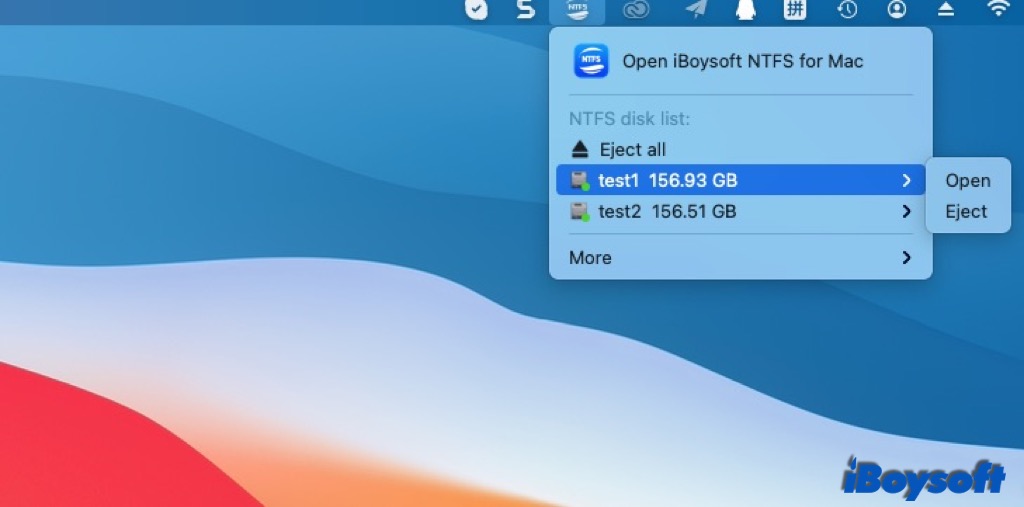The height and width of the screenshot is (507, 1024).
Task: Click the S-shaped icon in menu bar
Action: [525, 10]
